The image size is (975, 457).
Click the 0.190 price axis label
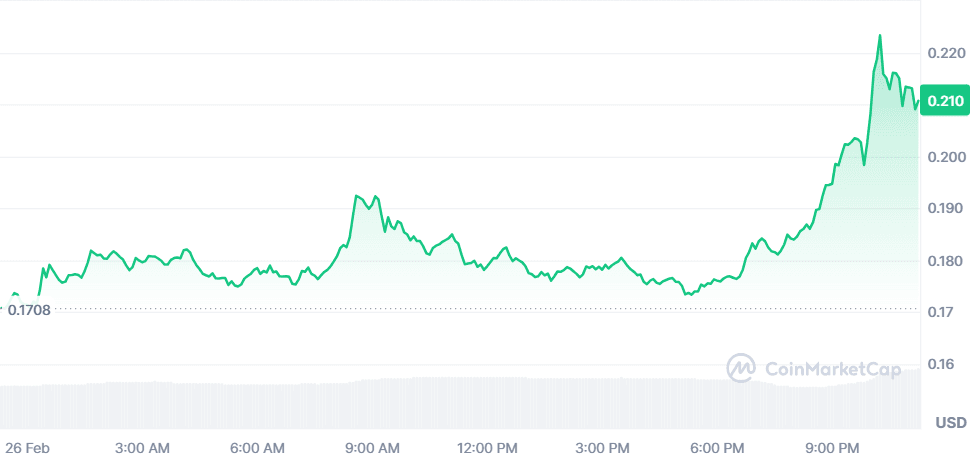(944, 210)
